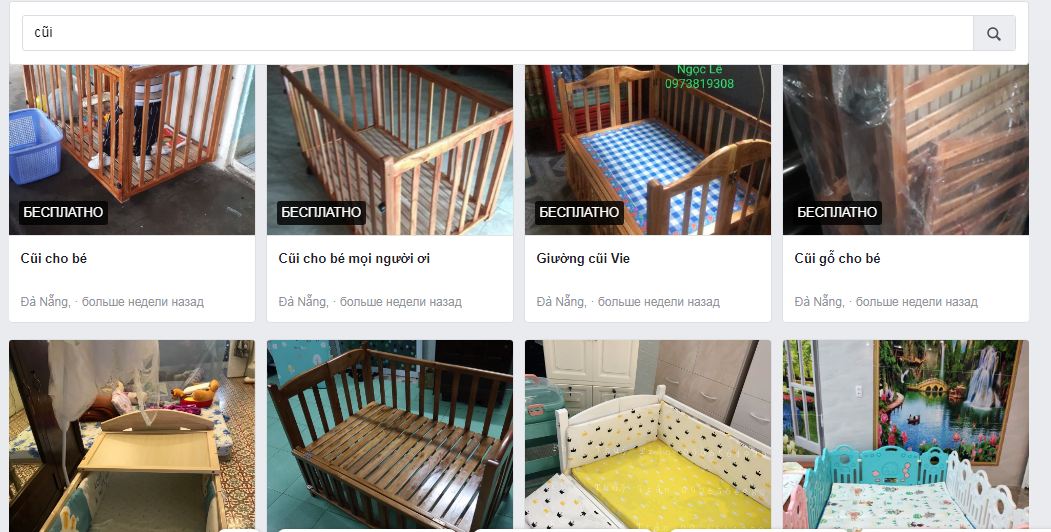Click БЕСПЛАТНО badge on 'Cũi cho bé' photo
1051x532 pixels.
63,212
